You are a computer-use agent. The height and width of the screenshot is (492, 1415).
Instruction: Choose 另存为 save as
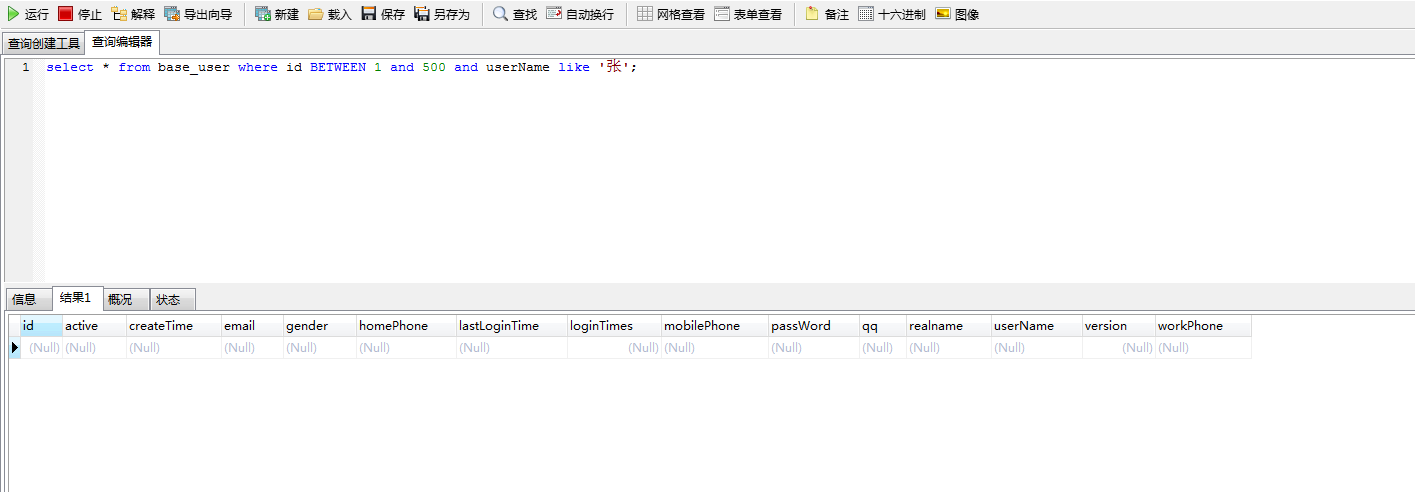click(x=442, y=14)
